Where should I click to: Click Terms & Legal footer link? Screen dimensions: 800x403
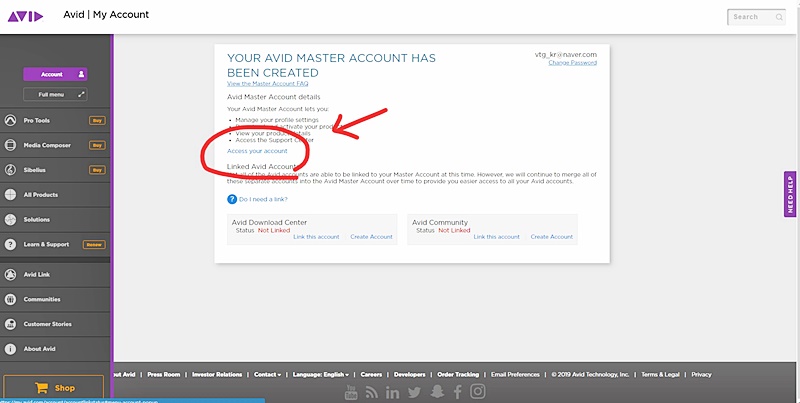pos(660,374)
